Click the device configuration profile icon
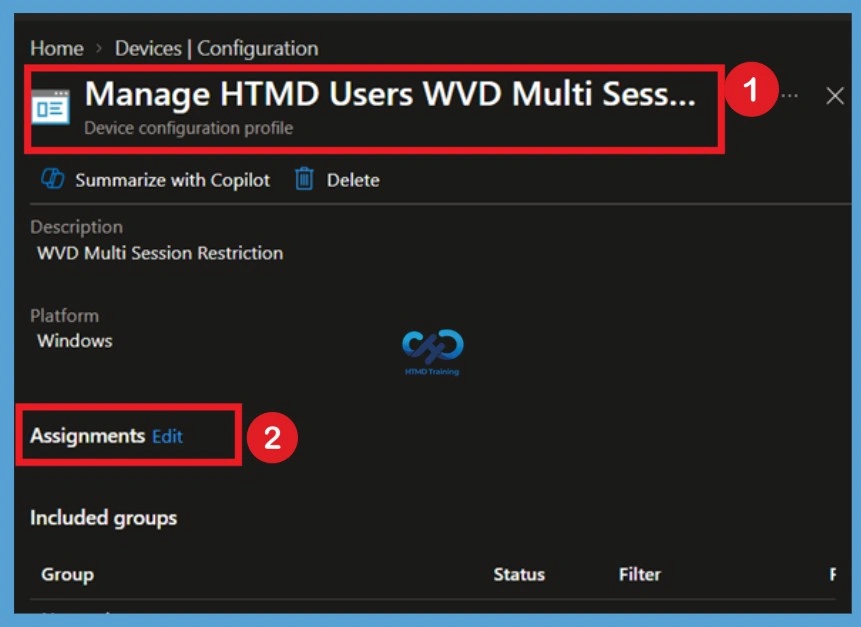Viewport: 861px width, 627px height. (51, 107)
